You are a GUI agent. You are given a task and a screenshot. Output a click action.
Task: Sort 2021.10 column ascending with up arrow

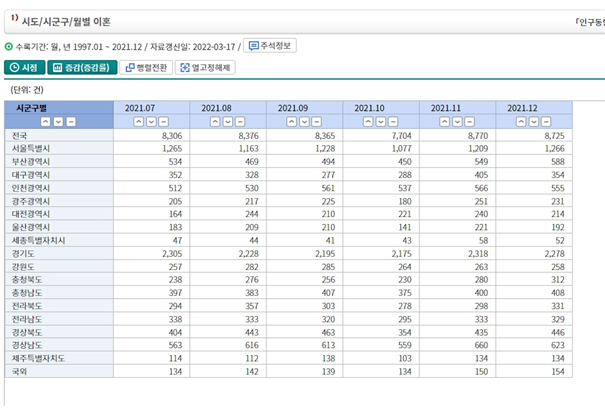tap(368, 122)
